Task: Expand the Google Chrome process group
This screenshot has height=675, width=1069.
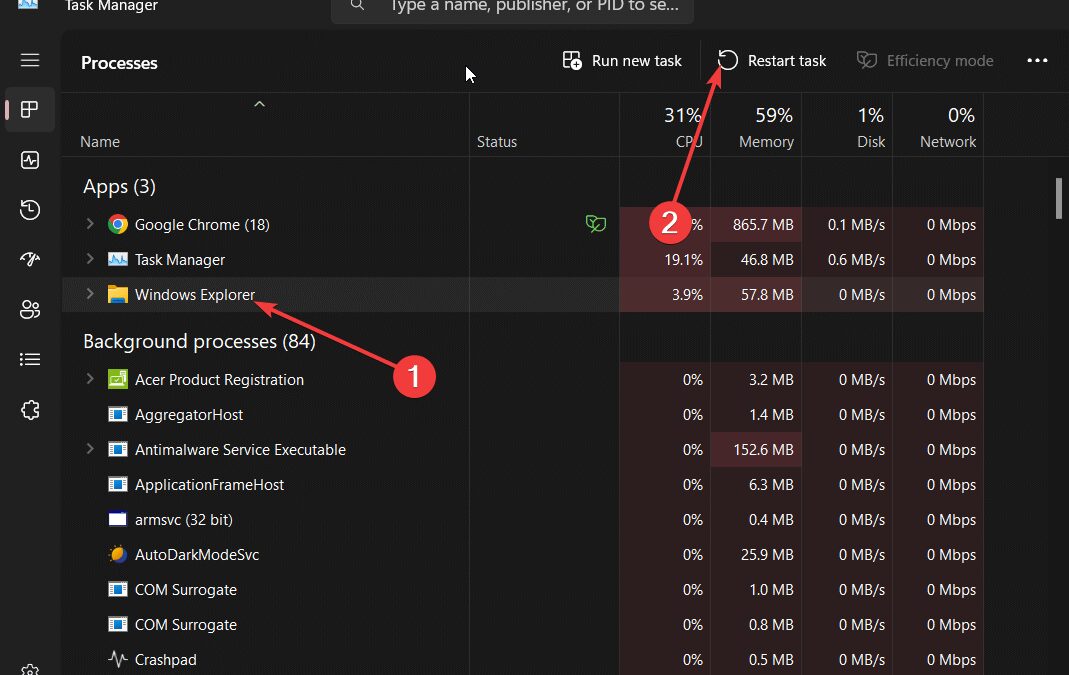Action: coord(90,224)
